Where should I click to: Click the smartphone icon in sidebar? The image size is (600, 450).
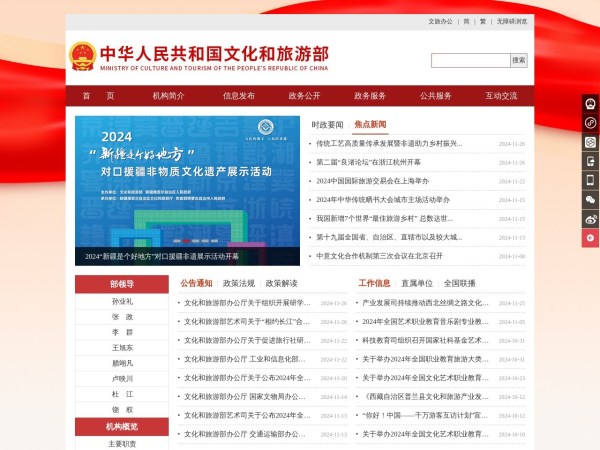point(590,180)
